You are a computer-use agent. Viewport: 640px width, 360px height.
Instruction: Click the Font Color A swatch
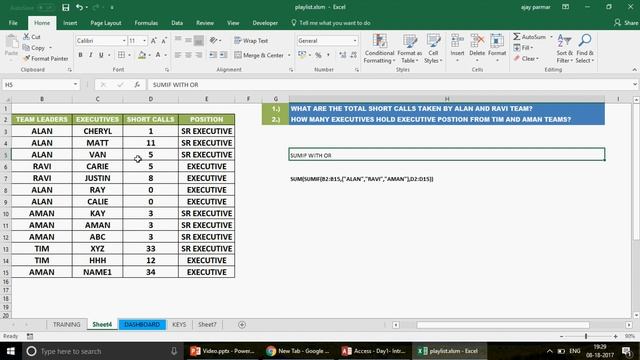158,55
